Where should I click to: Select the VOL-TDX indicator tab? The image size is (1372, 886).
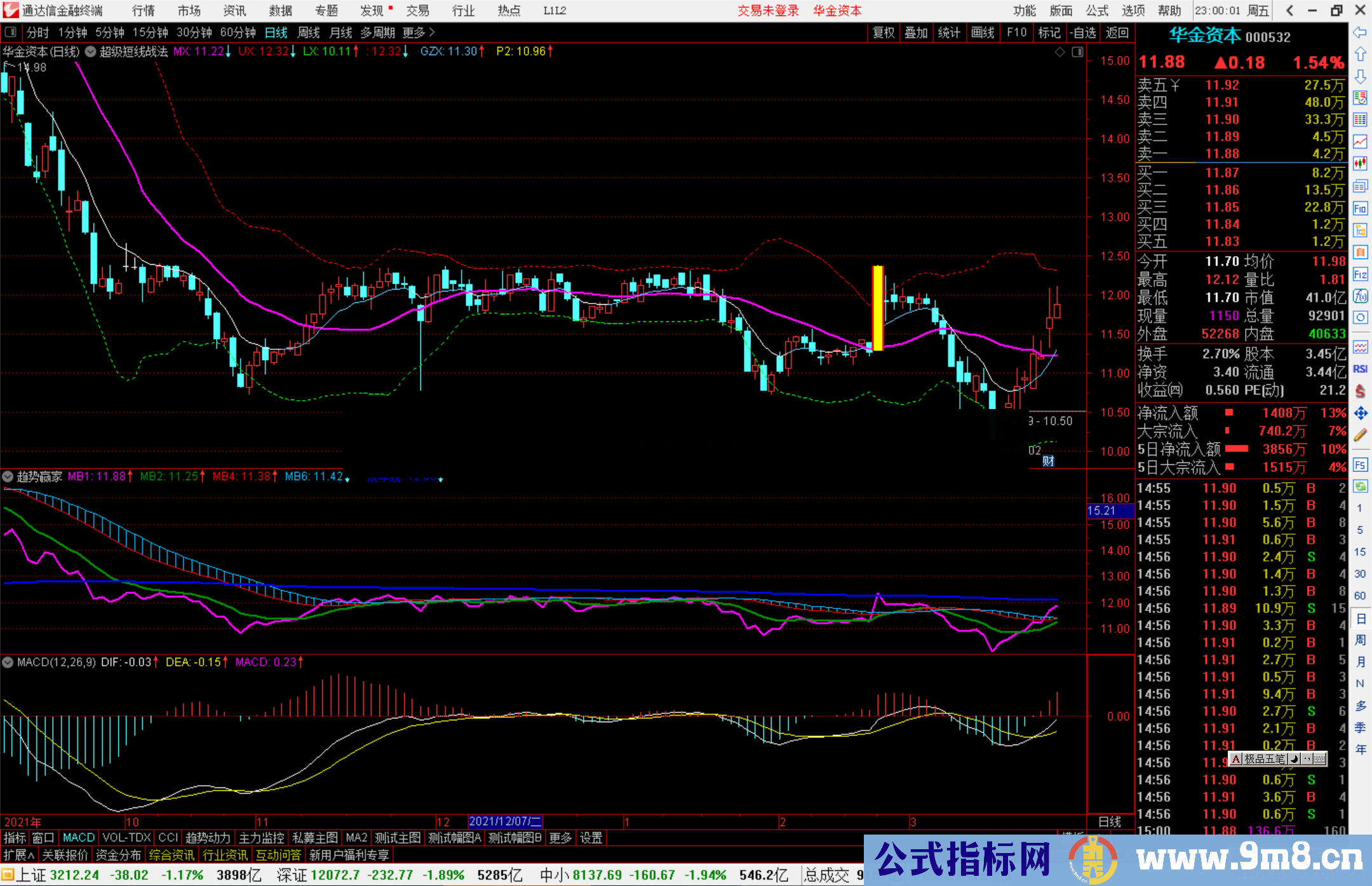click(126, 838)
